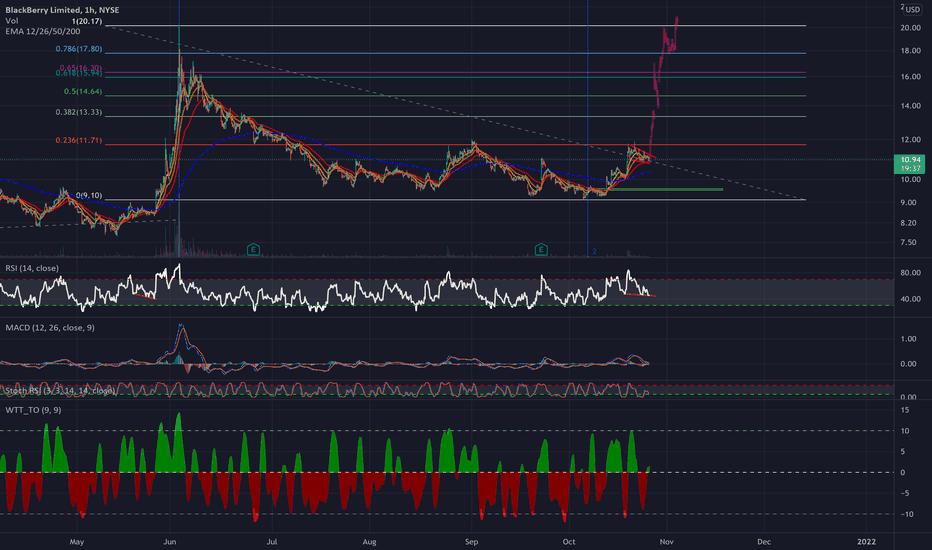Click the Vol indicator label
Screen dimensions: 932x550
(12, 20)
